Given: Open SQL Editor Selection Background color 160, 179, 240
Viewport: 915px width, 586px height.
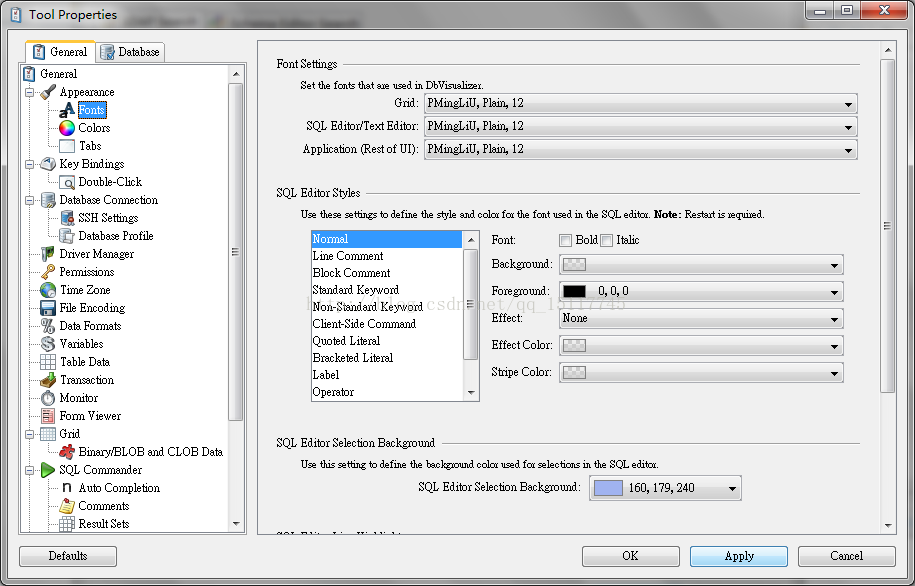Looking at the screenshot, I should (665, 488).
